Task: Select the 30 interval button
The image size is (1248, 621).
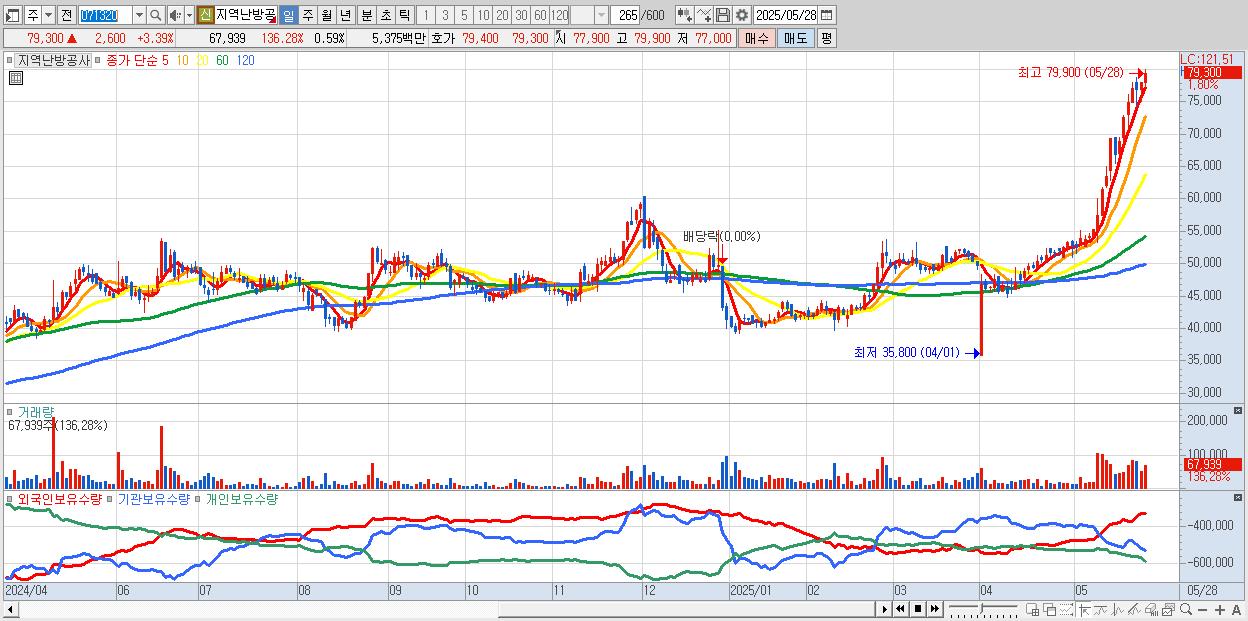Action: (521, 15)
